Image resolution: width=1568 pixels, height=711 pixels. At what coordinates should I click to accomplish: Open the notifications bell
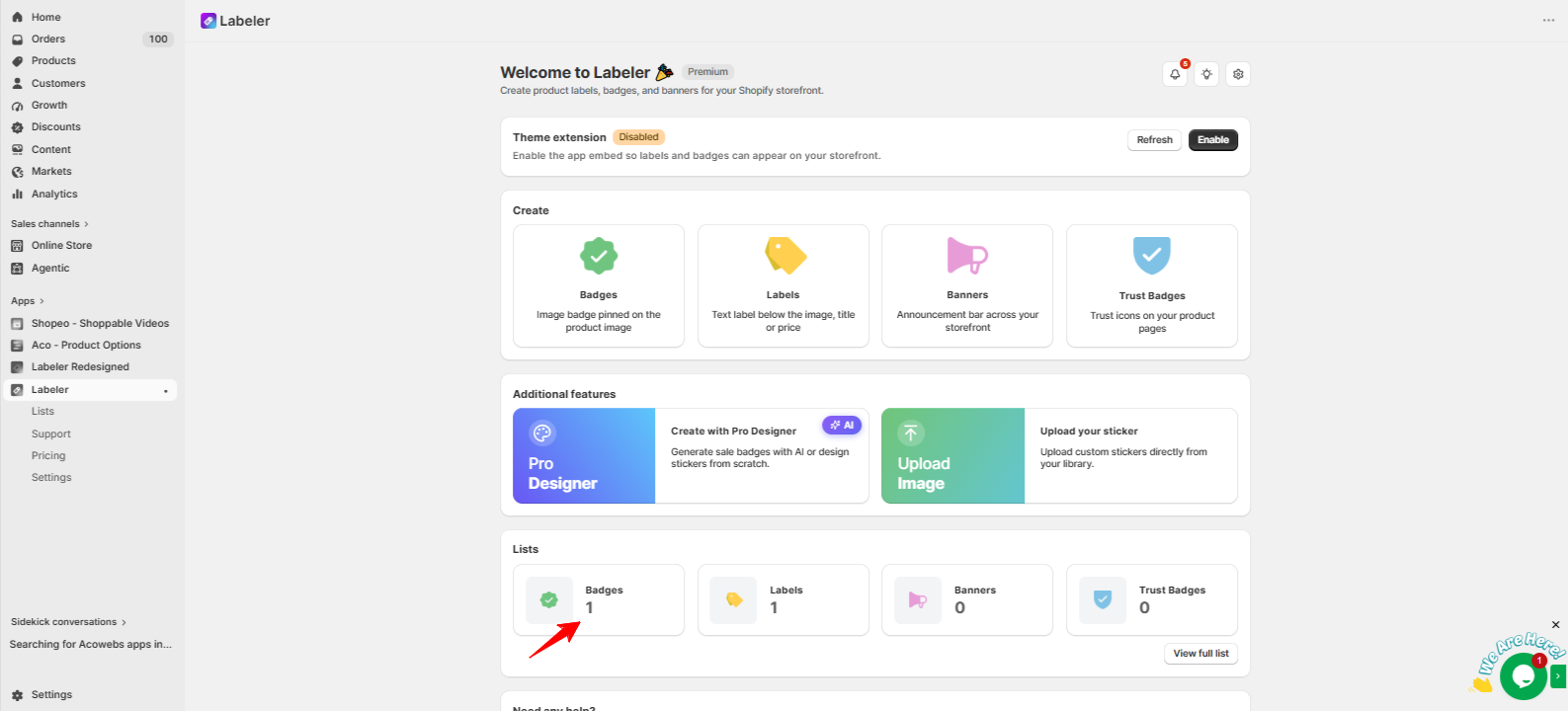1175,74
